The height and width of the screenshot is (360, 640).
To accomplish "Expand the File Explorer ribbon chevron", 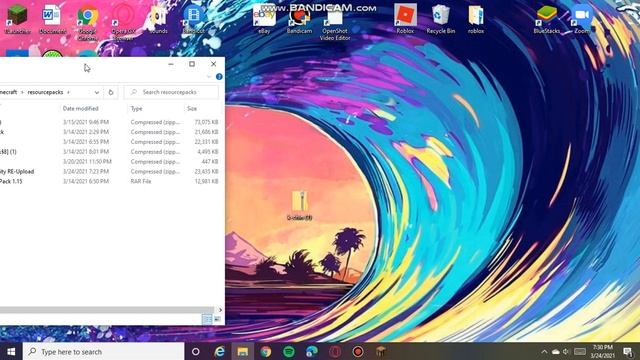I will click(x=209, y=77).
